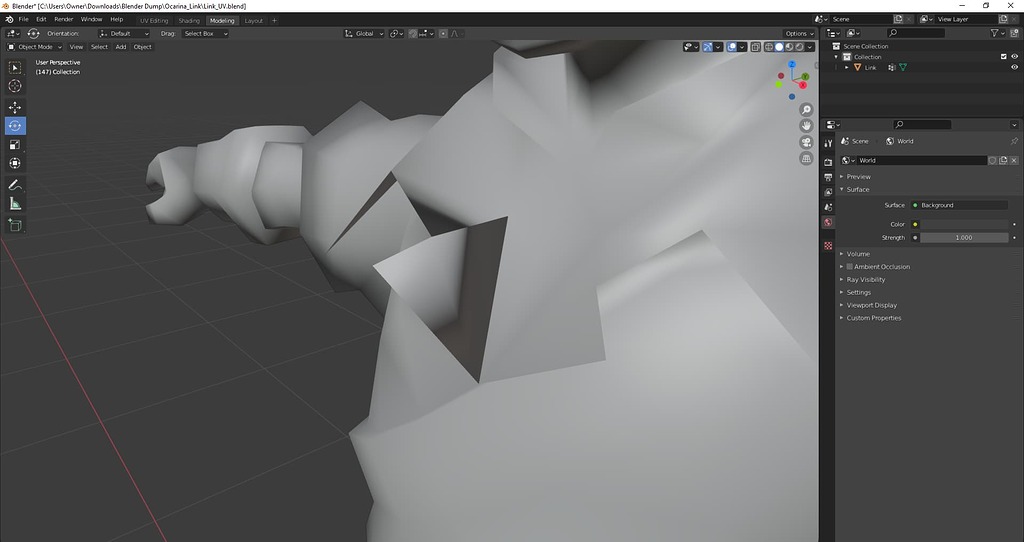Screen dimensions: 1024x542
Task: Open the Global transform orientation dropdown
Action: coord(364,33)
